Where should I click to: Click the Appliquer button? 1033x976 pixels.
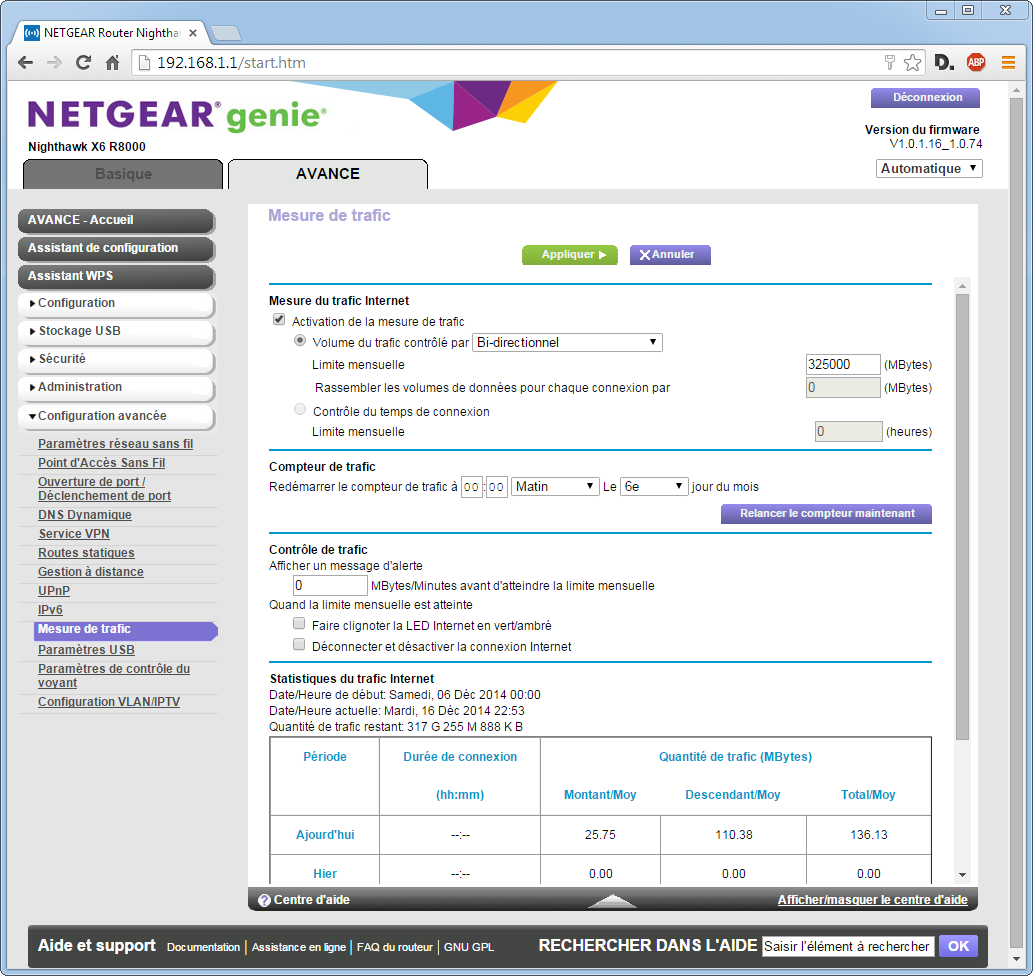coord(569,255)
